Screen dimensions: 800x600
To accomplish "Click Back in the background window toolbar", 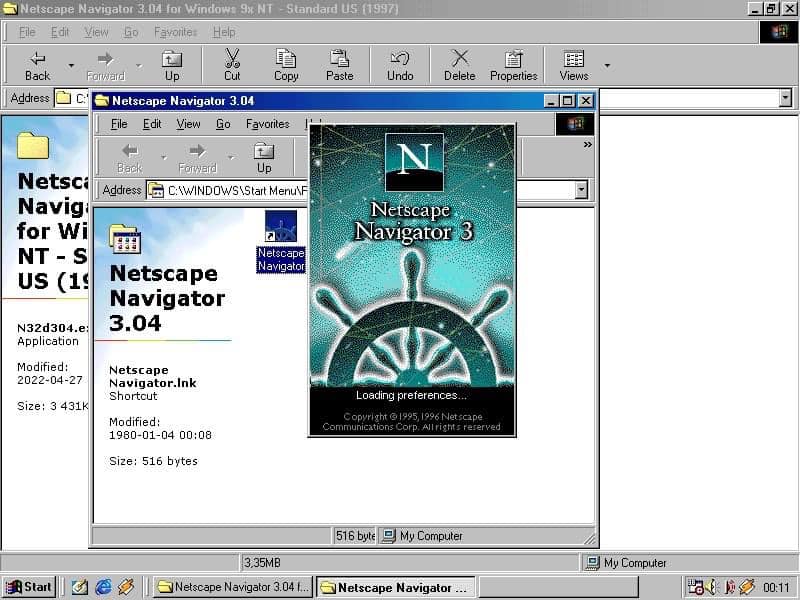I will click(x=37, y=66).
